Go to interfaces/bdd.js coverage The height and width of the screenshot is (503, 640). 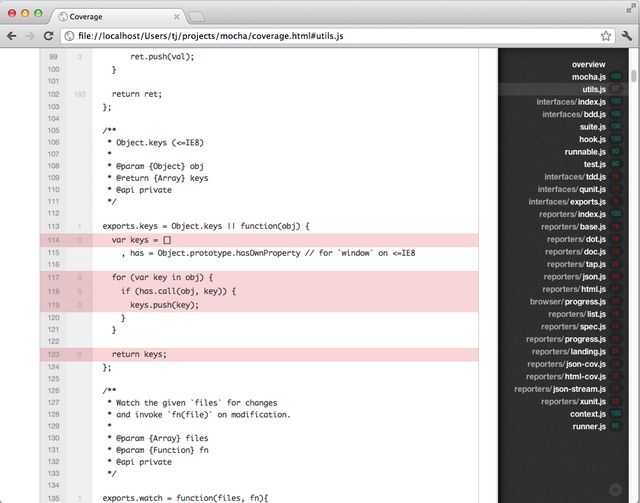tap(574, 114)
